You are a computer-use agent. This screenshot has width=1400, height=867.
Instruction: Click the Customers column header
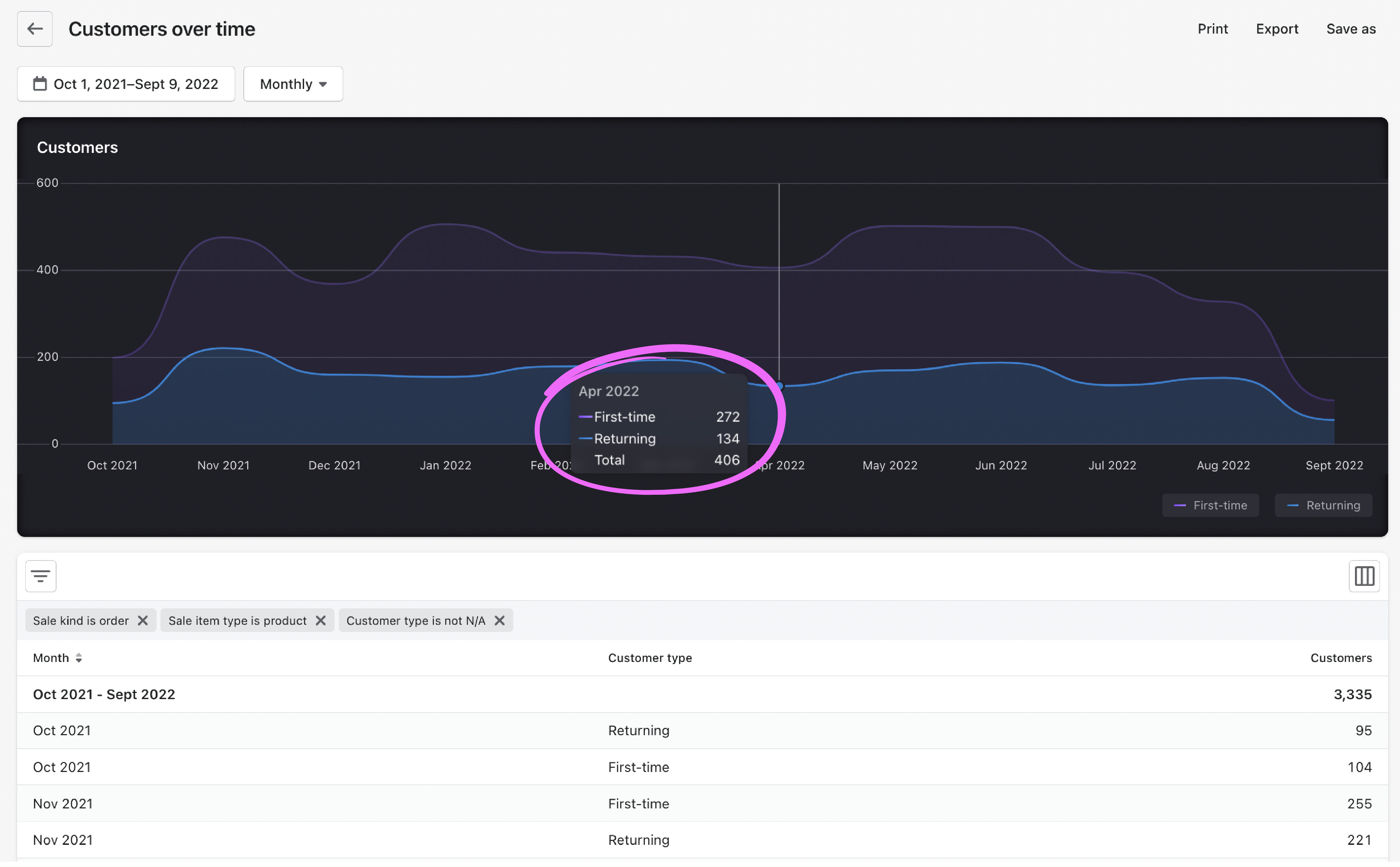[1340, 658]
